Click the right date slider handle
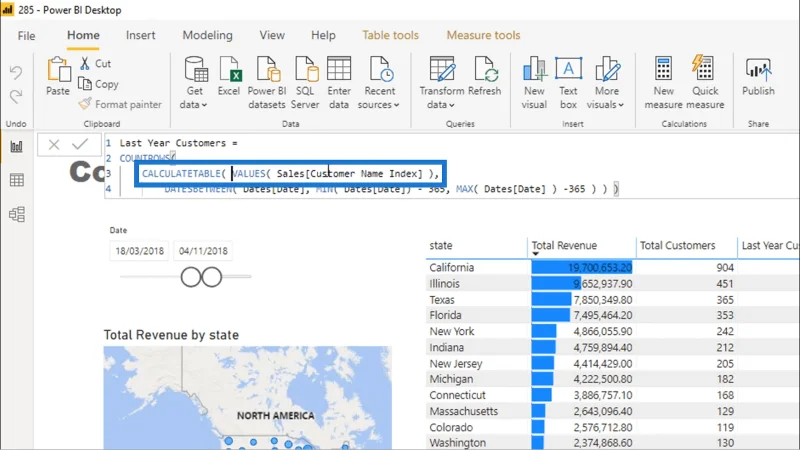This screenshot has width=800, height=450. (212, 277)
